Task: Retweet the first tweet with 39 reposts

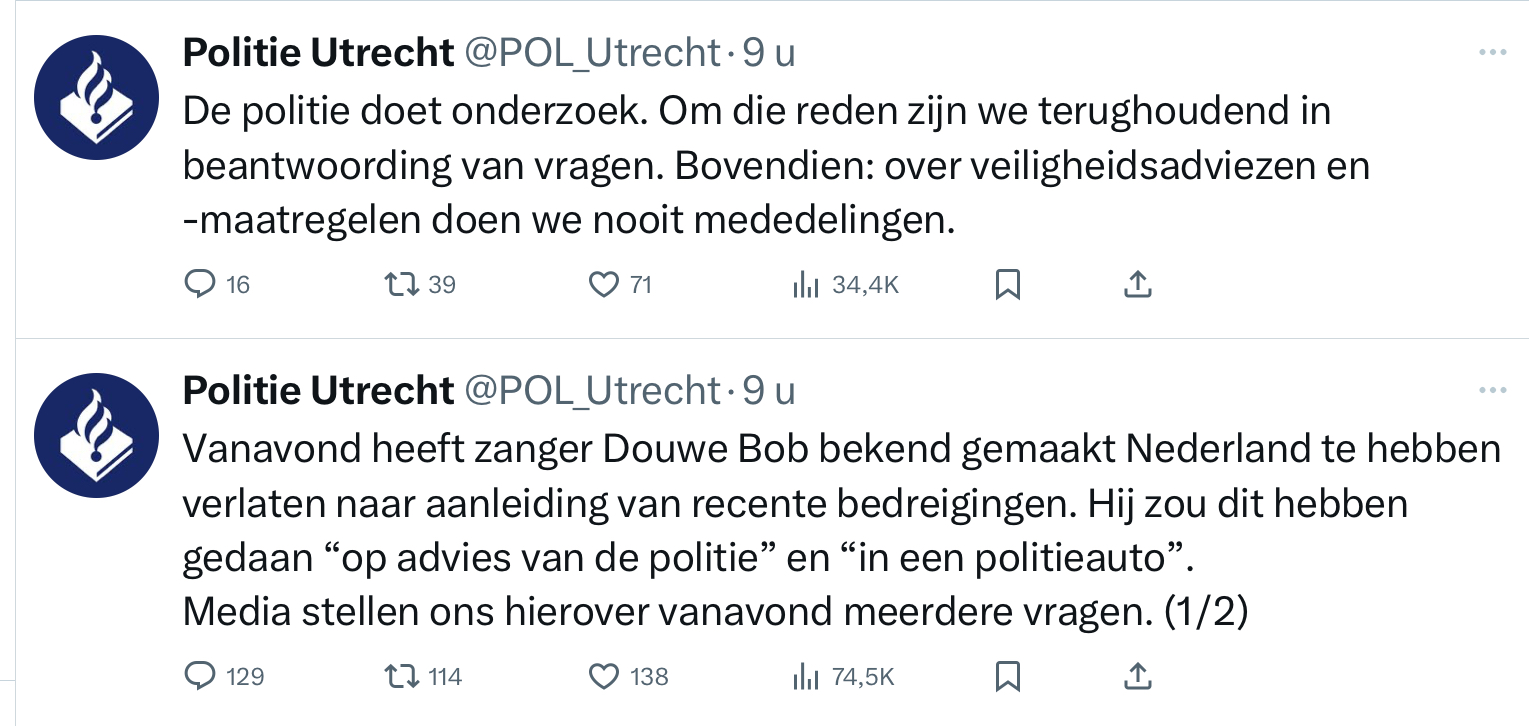Action: [401, 285]
